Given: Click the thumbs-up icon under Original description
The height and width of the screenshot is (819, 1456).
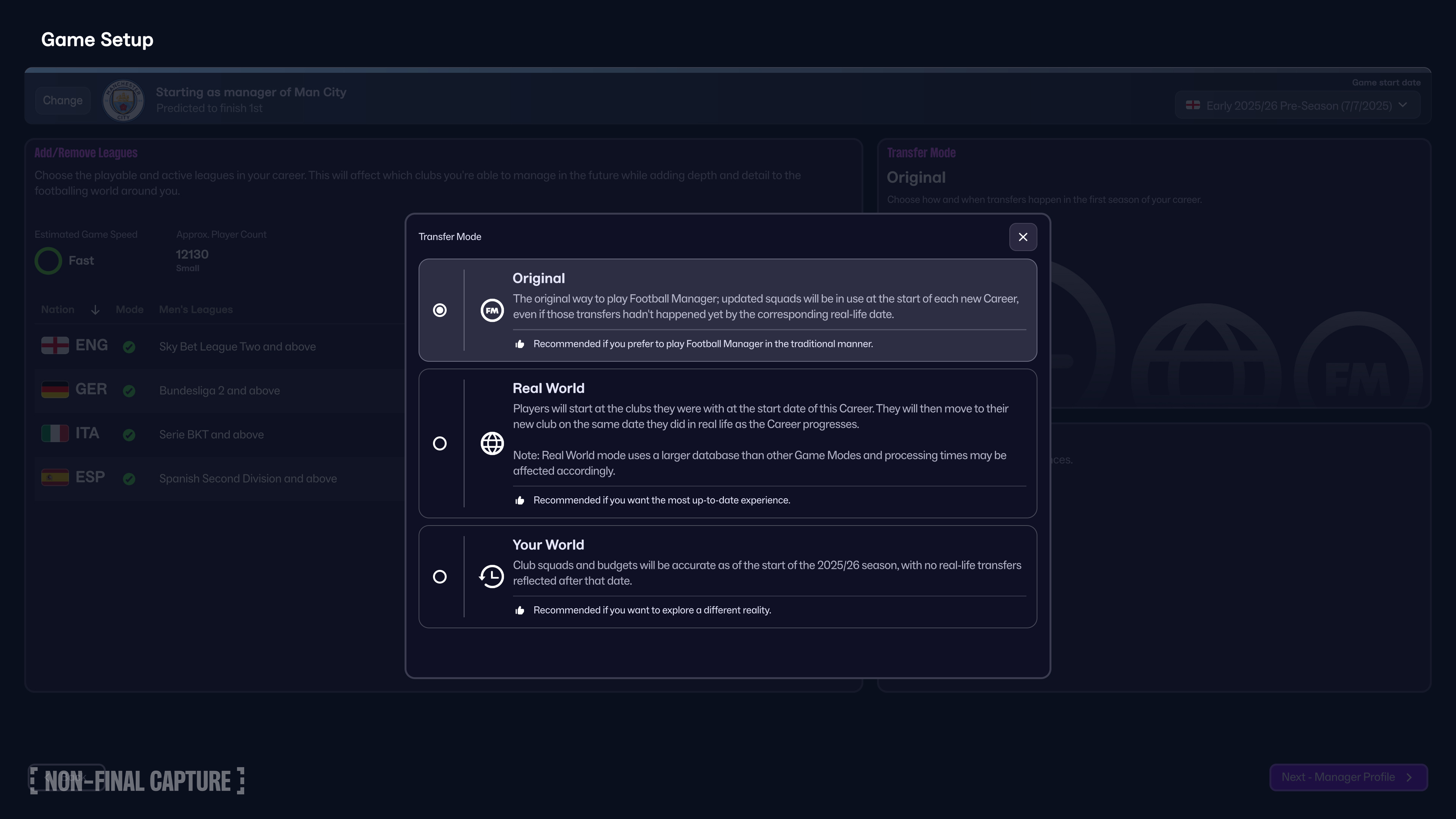Looking at the screenshot, I should 520,344.
